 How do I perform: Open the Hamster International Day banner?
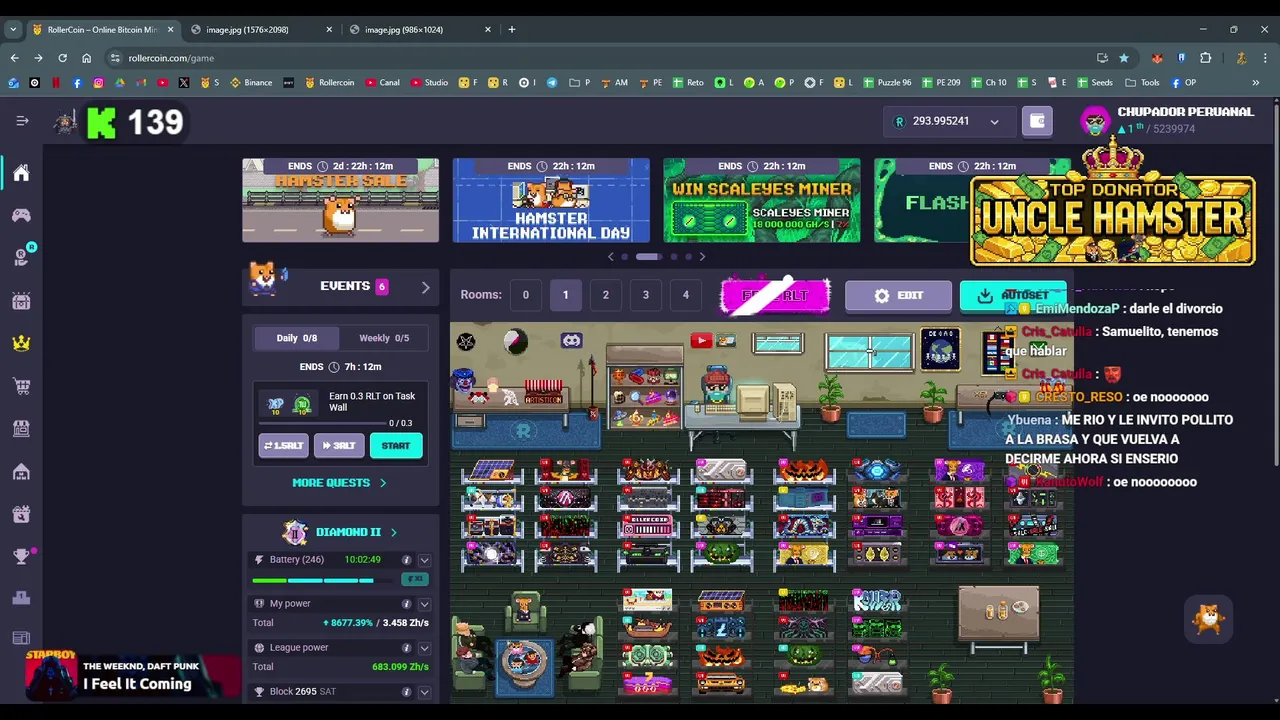[x=551, y=200]
